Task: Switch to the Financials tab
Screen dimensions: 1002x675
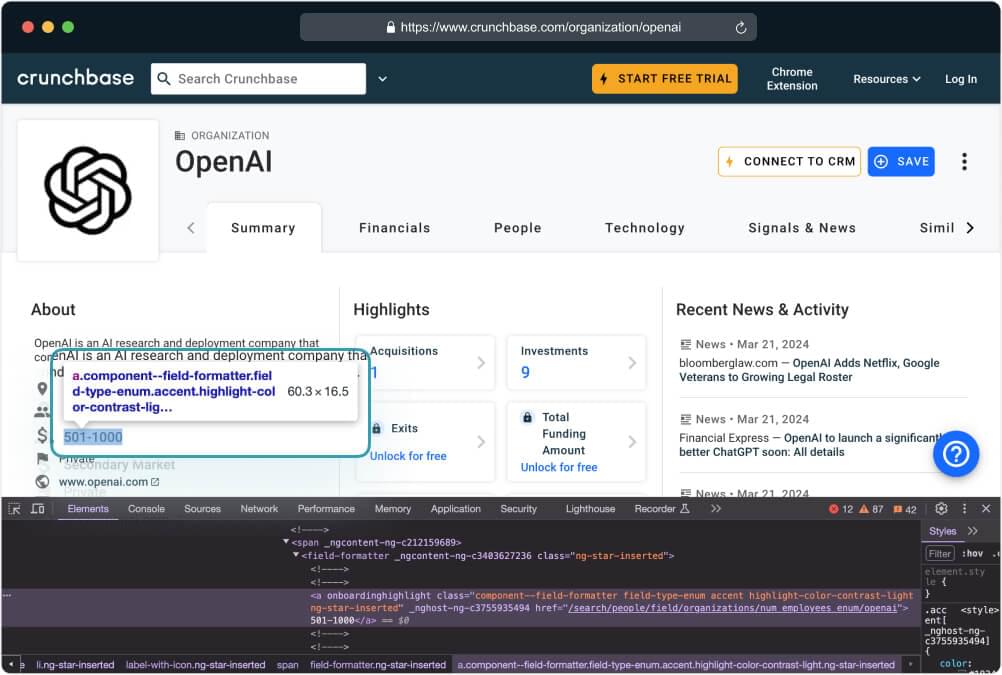Action: point(394,228)
